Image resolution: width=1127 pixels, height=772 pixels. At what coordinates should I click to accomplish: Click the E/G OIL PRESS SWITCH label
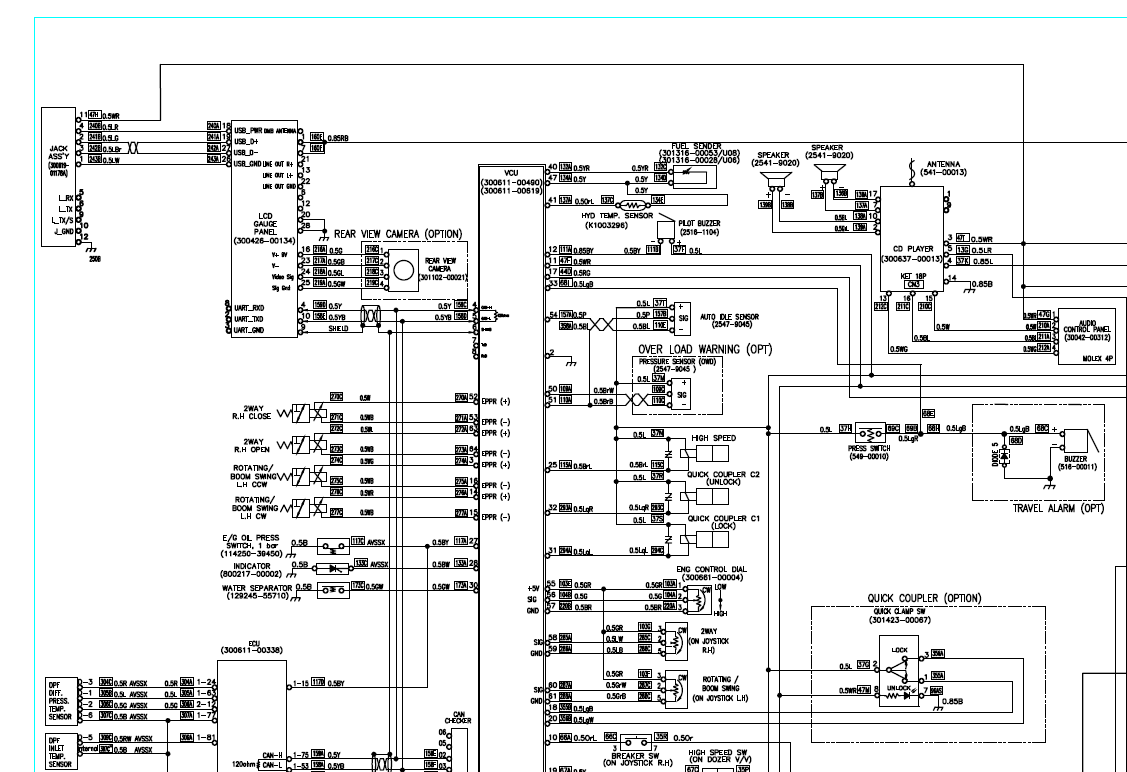click(x=250, y=546)
